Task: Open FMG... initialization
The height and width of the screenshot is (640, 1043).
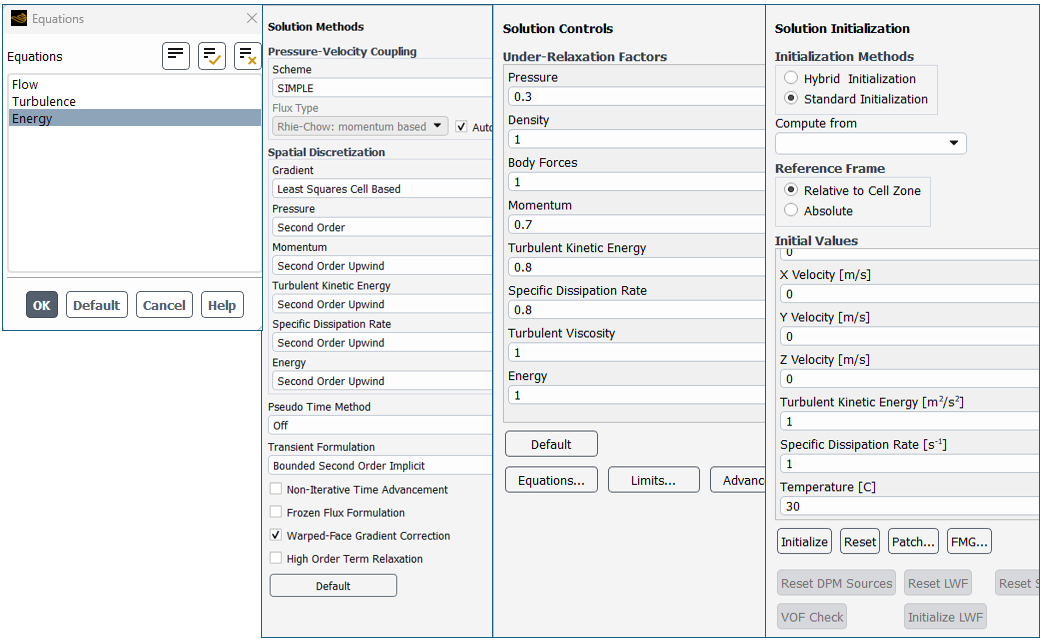Action: [969, 542]
